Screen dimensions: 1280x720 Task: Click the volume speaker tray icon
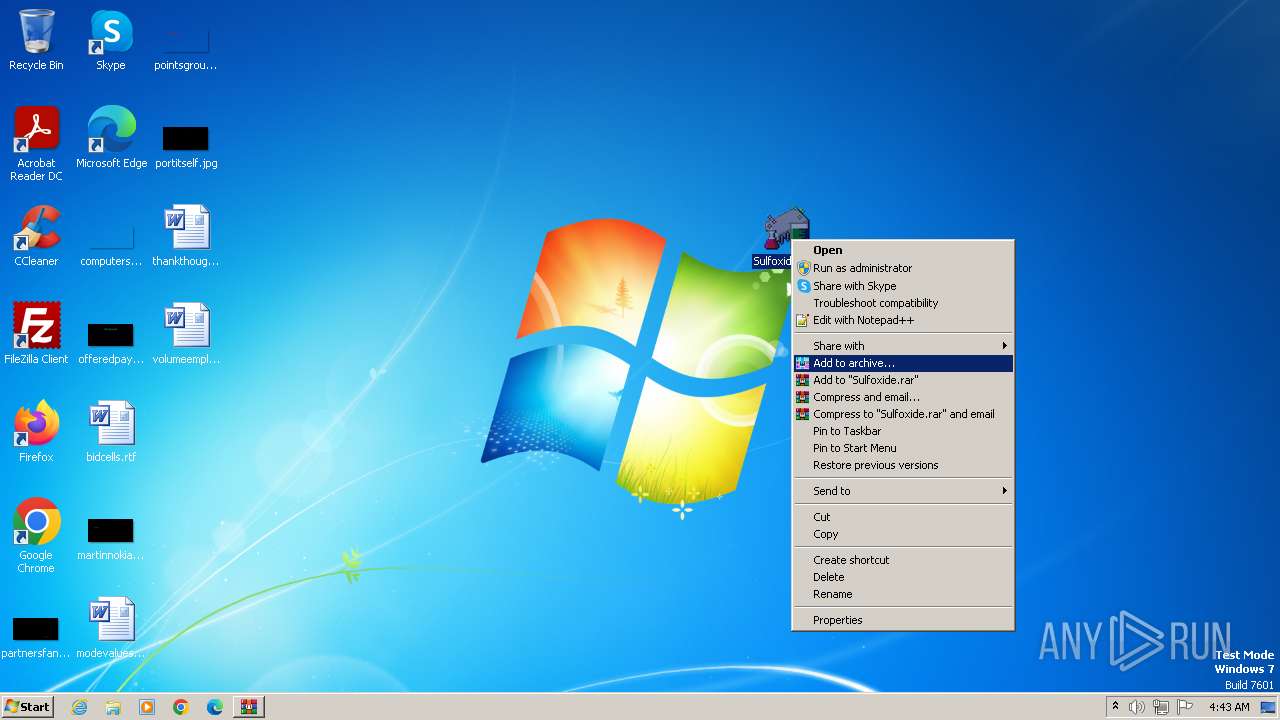(1137, 707)
